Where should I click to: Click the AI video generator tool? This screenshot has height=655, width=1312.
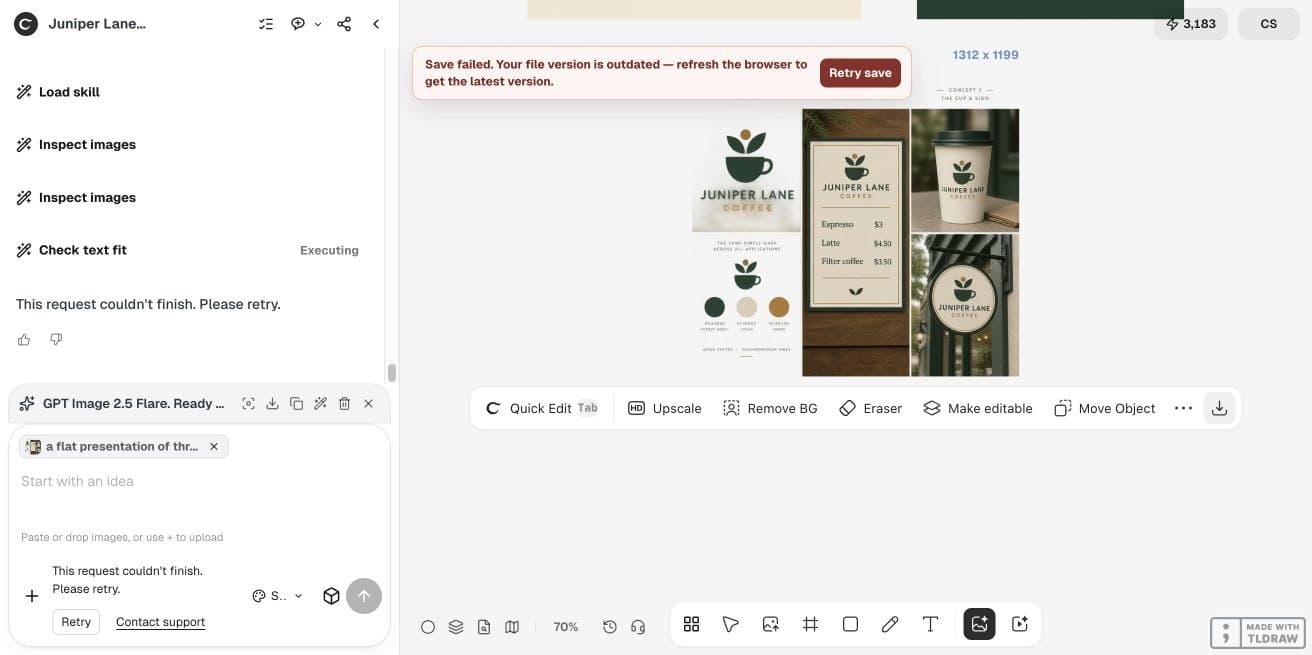pos(1020,624)
